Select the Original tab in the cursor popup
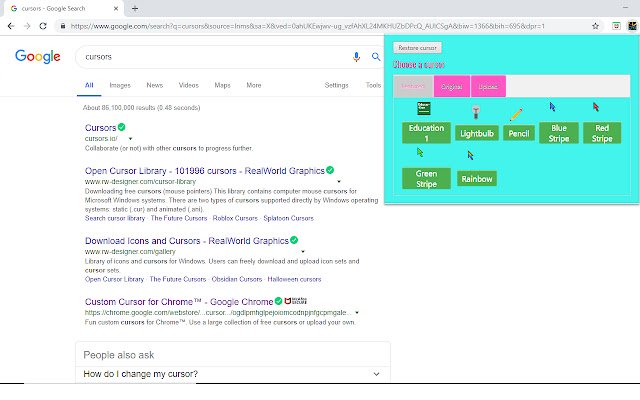Viewport: 640px width, 400px height. point(451,86)
